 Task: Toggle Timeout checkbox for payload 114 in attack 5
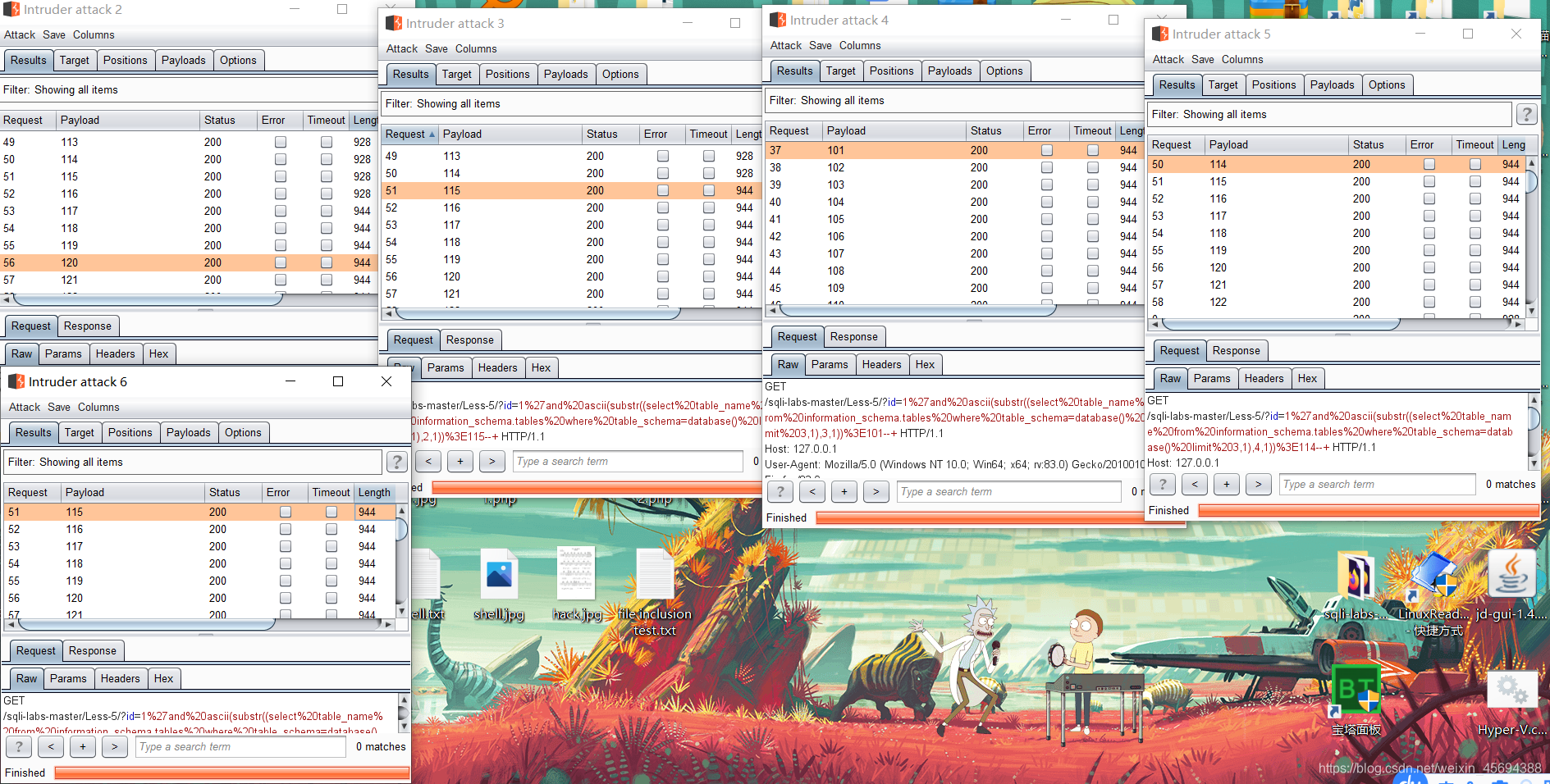tap(1475, 164)
